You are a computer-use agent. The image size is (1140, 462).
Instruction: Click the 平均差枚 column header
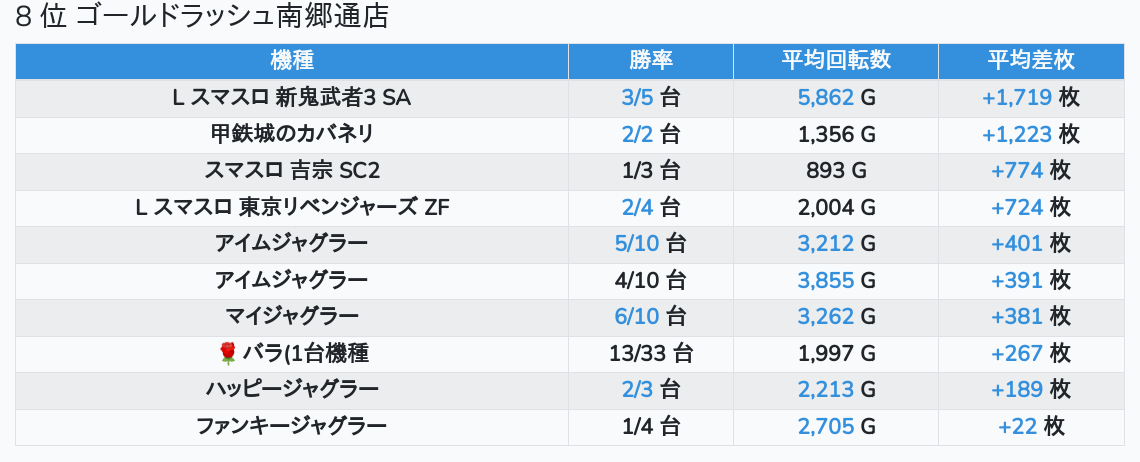(x=1030, y=61)
